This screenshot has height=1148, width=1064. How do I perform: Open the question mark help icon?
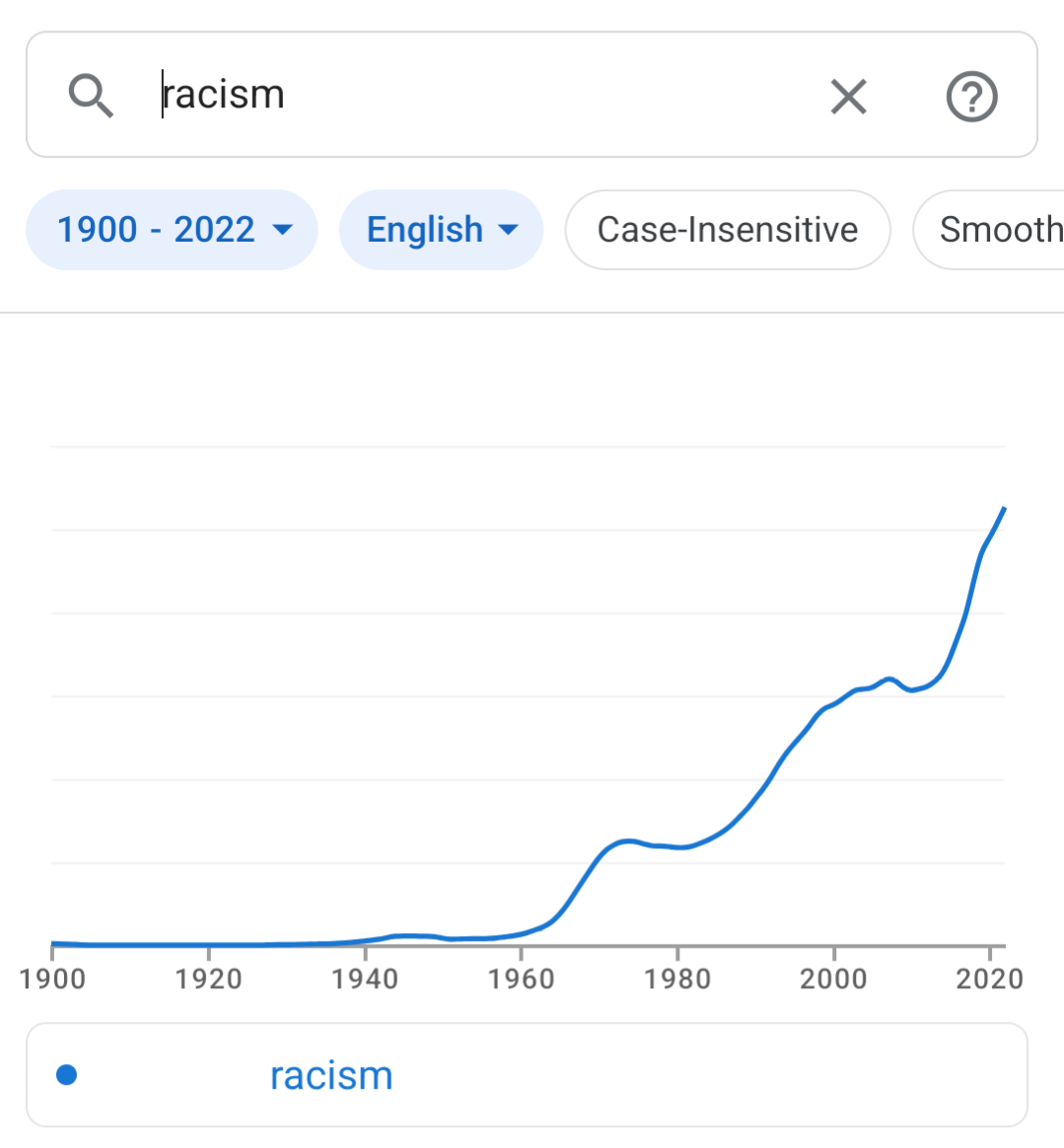point(971,96)
